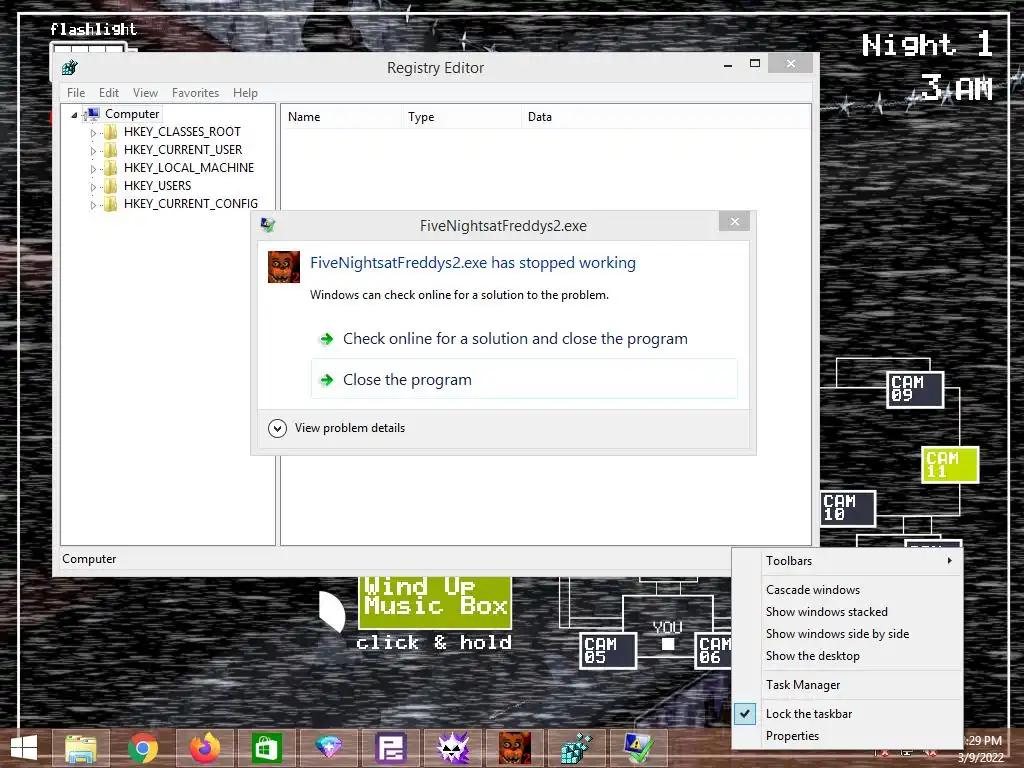This screenshot has height=768, width=1024.
Task: Expand the HKEY_USERS node
Action: tap(93, 187)
